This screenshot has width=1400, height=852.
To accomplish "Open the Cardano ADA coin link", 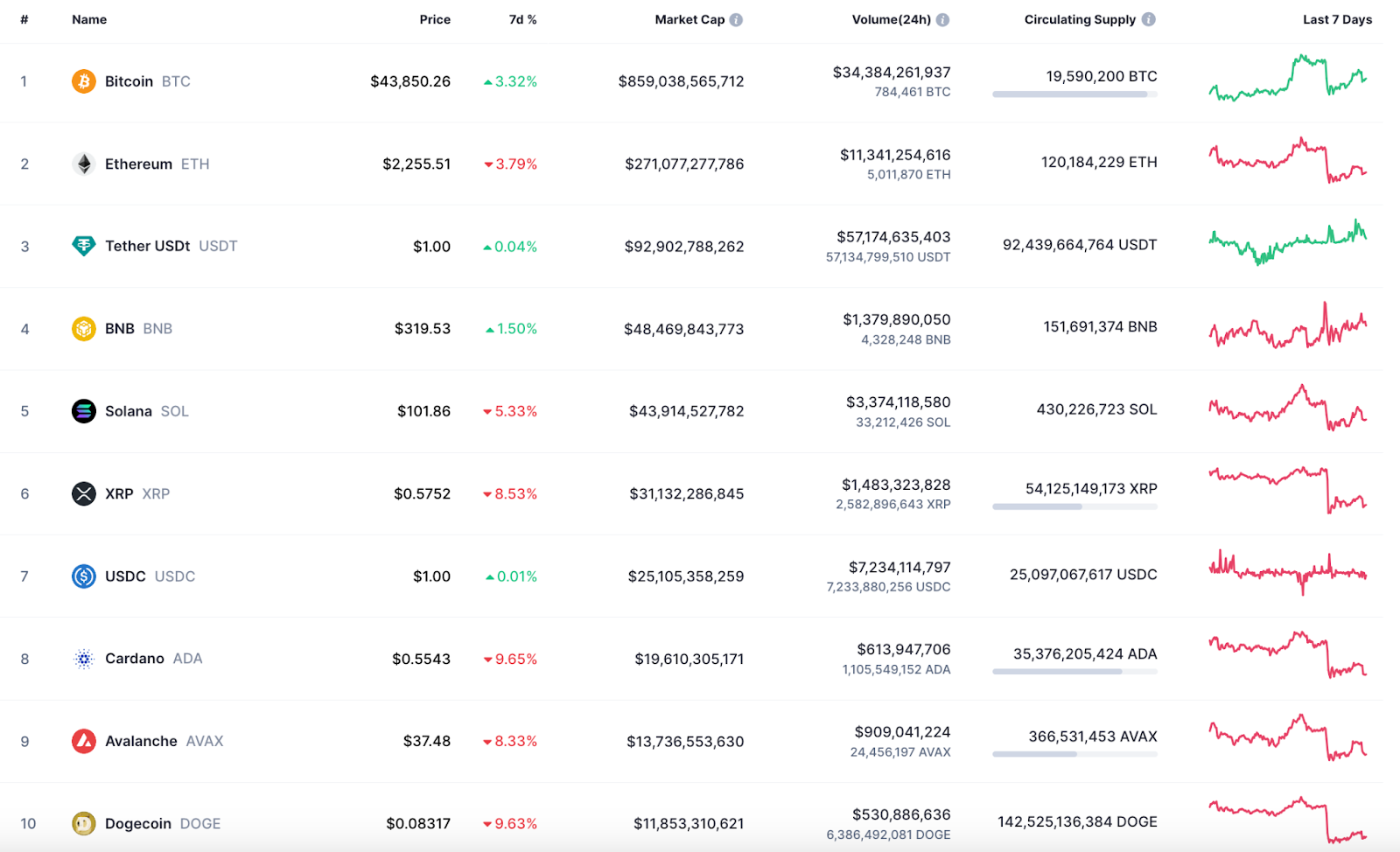I will pos(154,659).
